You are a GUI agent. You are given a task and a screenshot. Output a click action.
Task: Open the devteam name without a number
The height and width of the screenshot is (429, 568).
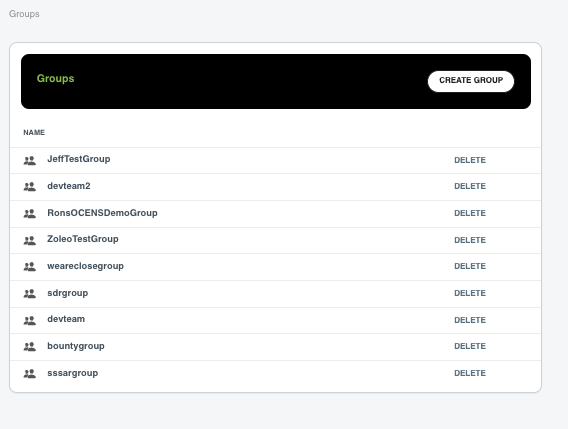click(x=66, y=319)
